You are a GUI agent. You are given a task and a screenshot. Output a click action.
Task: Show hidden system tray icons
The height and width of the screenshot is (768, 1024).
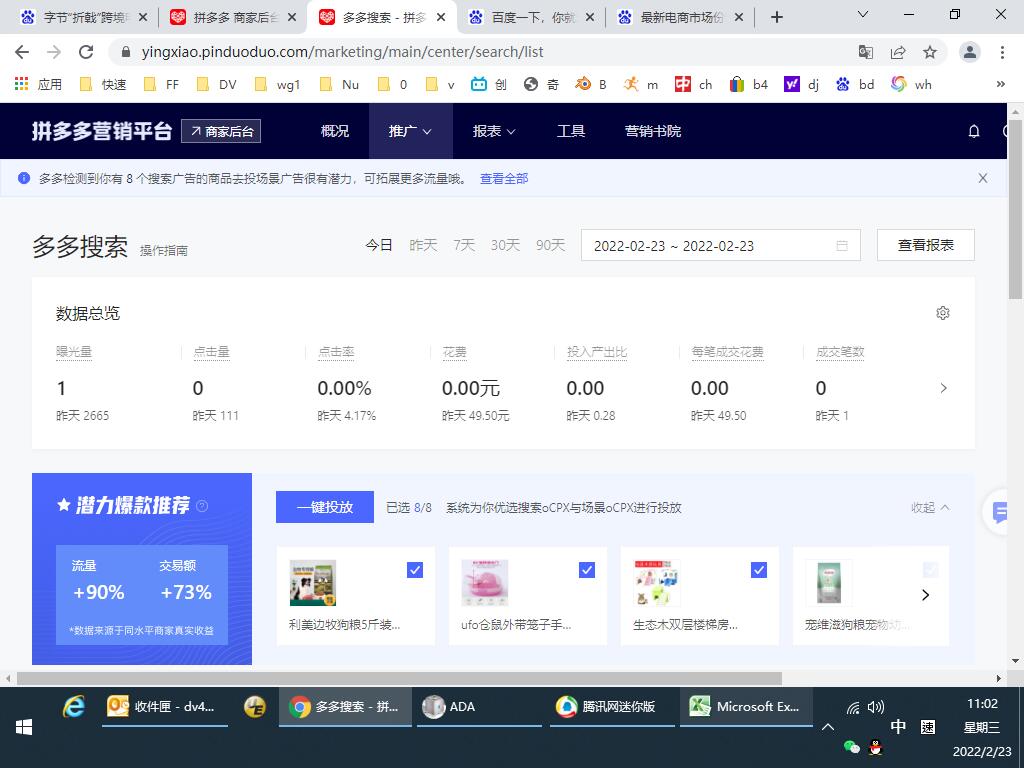point(827,727)
